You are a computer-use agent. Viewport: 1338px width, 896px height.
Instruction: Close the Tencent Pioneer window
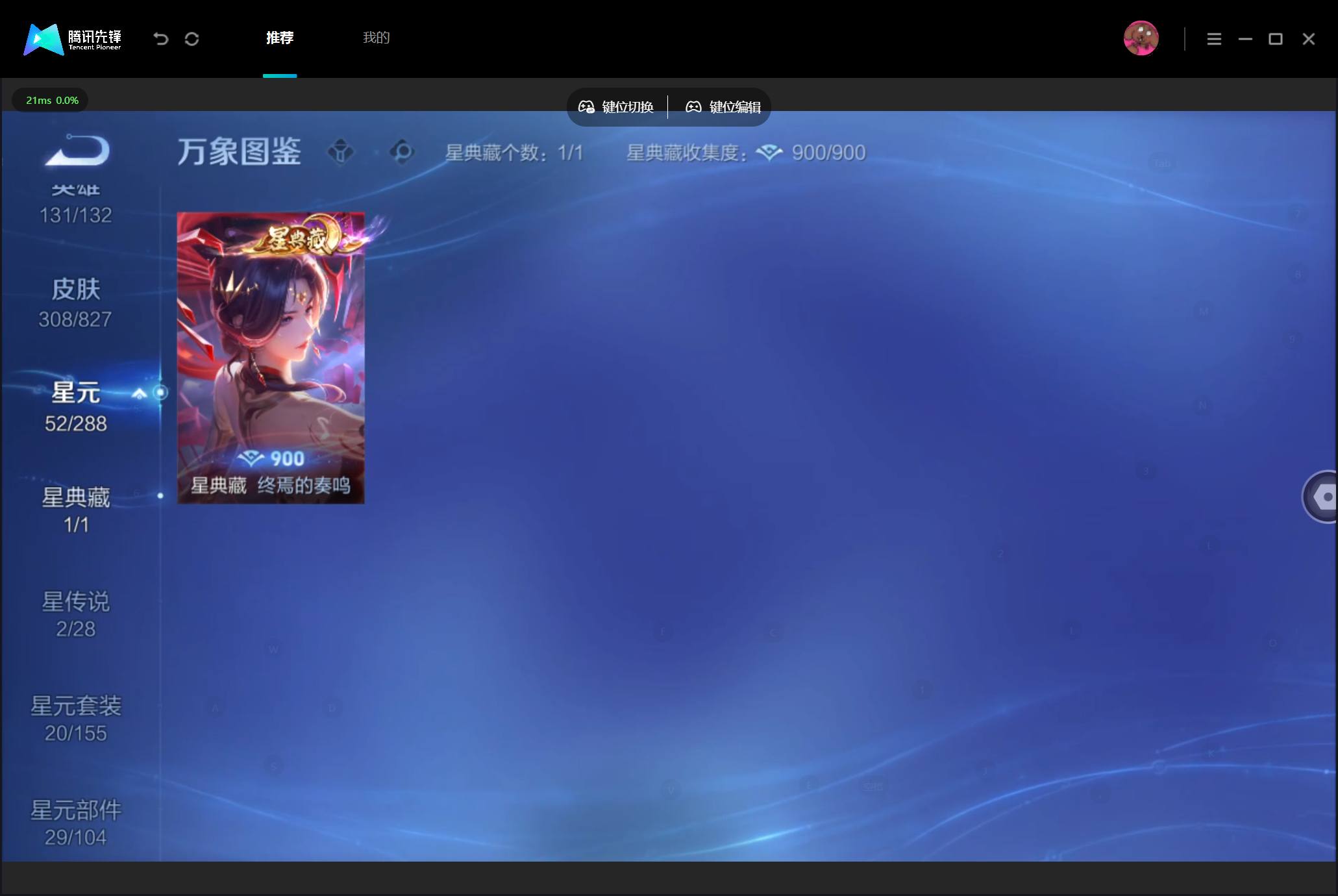[1309, 39]
